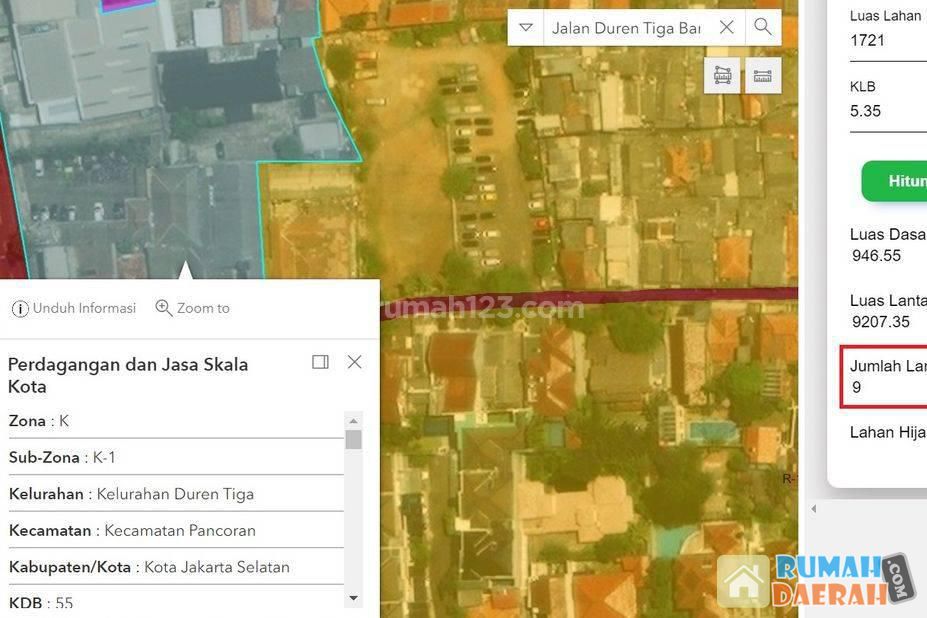Viewport: 927px width, 618px height.
Task: Click the Rumah Daerah house logo
Action: pos(744,582)
